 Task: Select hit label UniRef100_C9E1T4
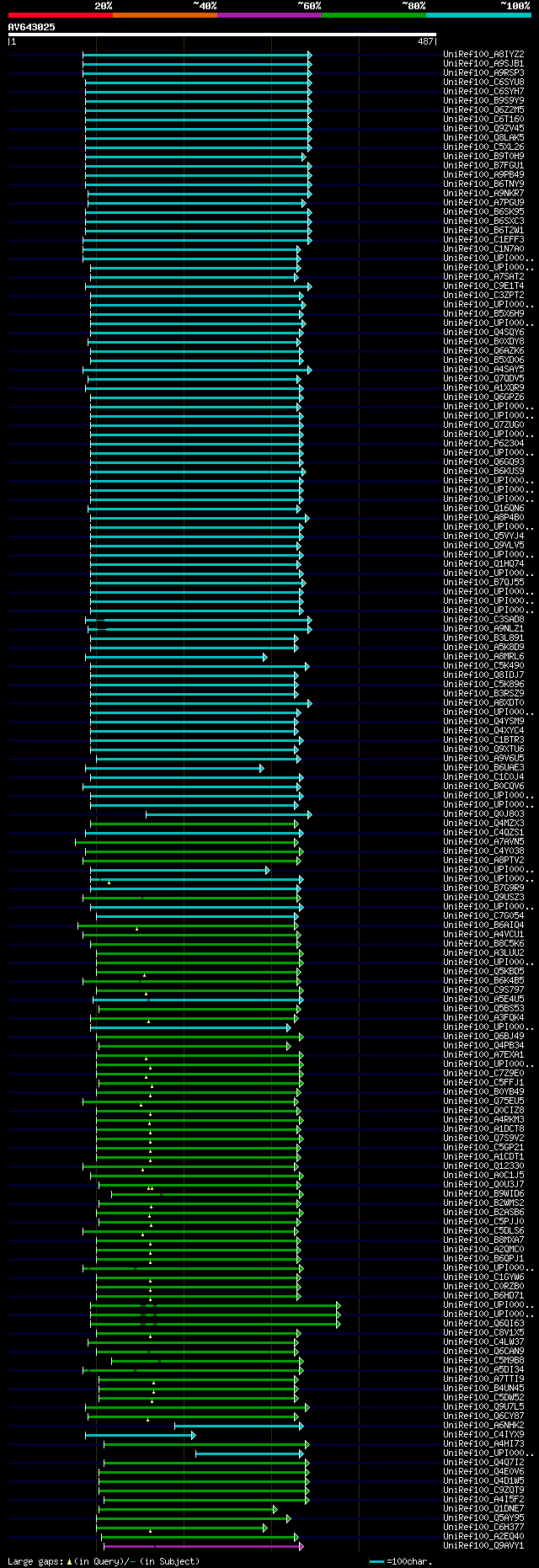coord(483,285)
